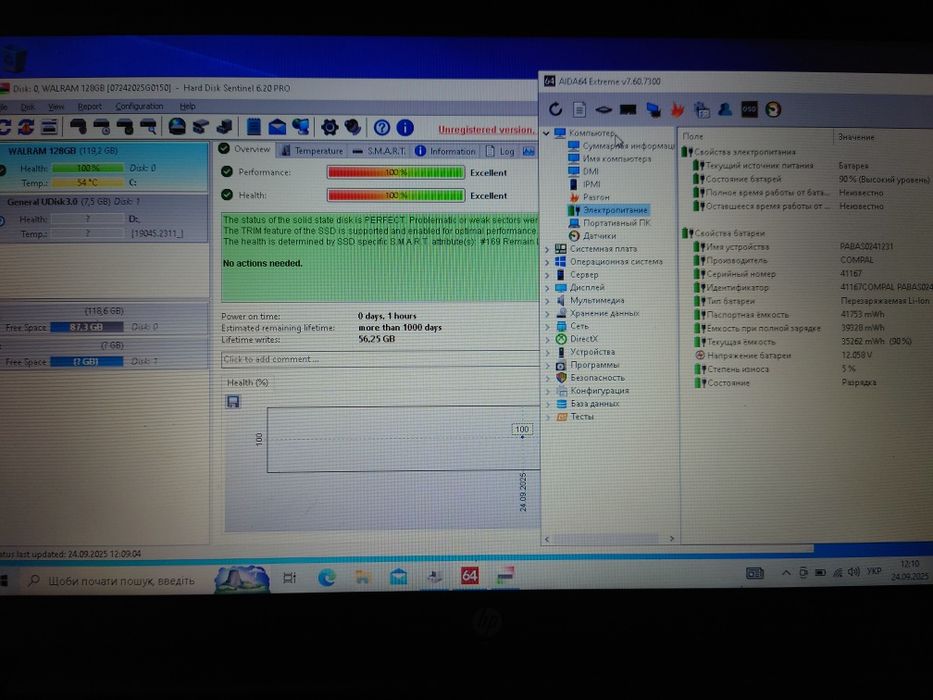Click Hard Disk Sentinel network computers icon

[x=300, y=127]
